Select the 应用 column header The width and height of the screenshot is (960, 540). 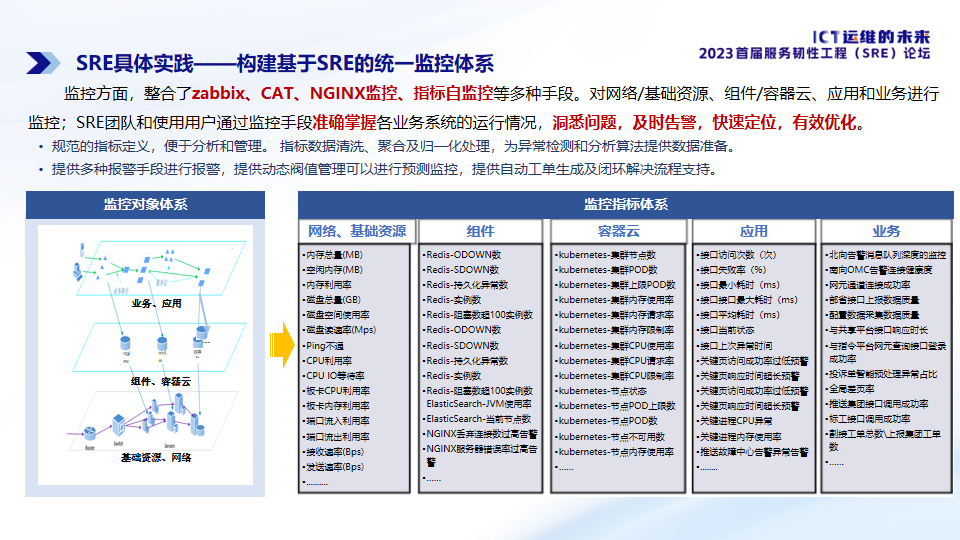tap(754, 231)
